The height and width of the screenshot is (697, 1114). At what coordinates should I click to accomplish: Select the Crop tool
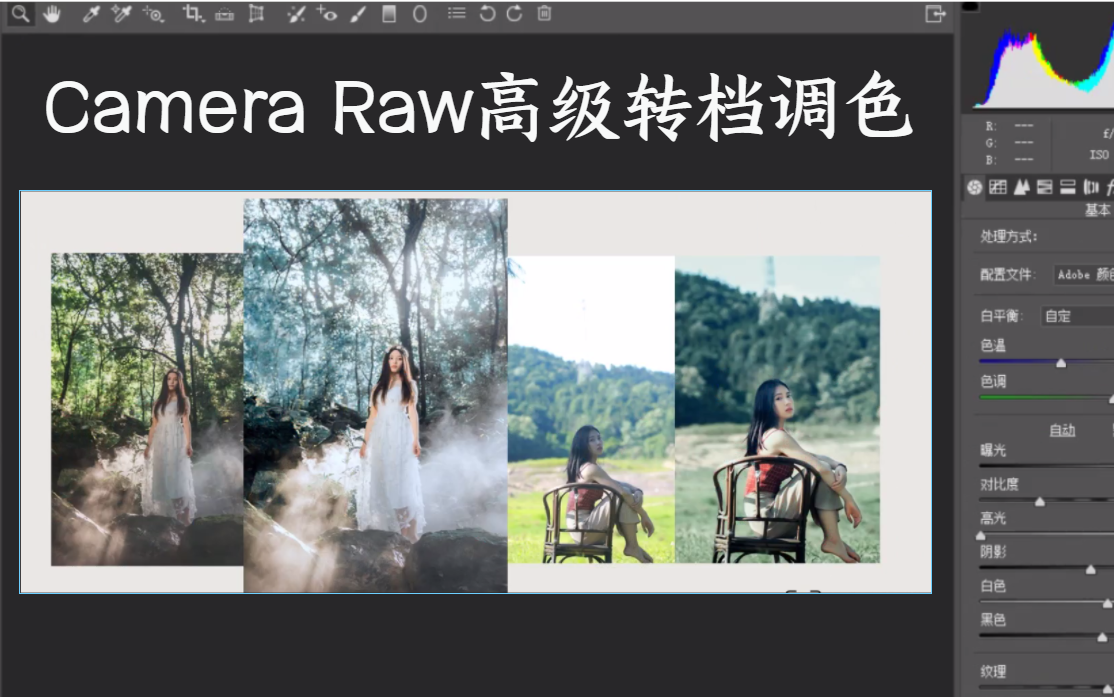(193, 15)
